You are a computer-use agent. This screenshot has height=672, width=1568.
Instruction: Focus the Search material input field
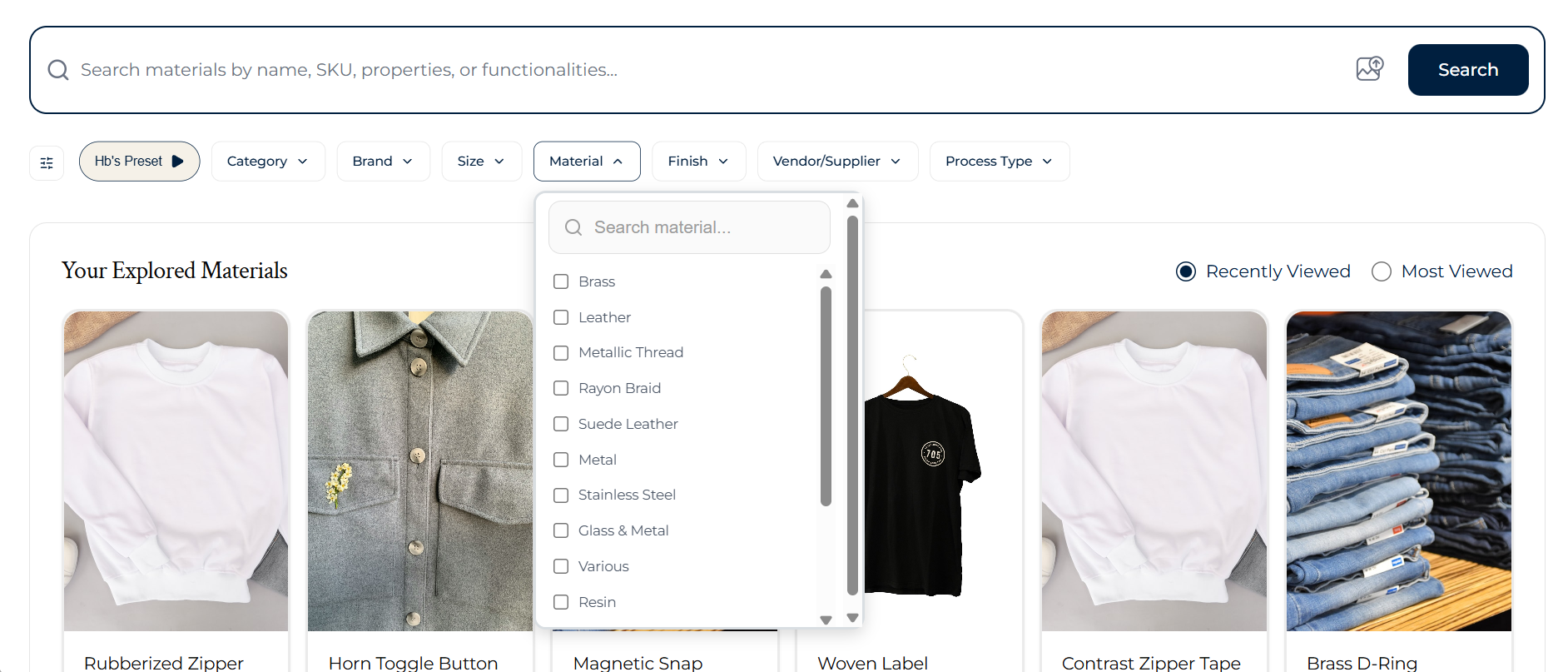pos(689,227)
